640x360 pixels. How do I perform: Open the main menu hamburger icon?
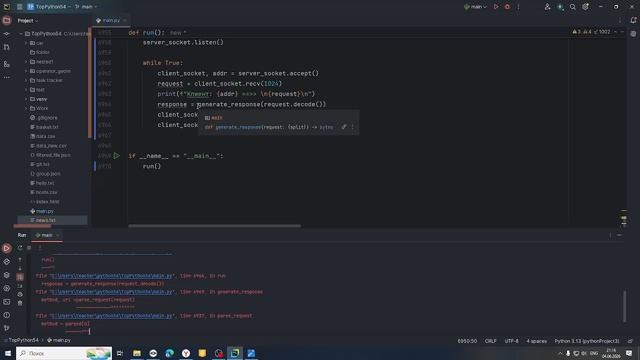[x=19, y=7]
